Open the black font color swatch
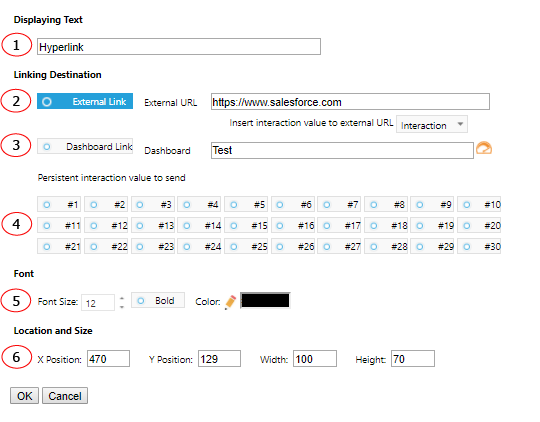The width and height of the screenshot is (540, 422). 265,300
